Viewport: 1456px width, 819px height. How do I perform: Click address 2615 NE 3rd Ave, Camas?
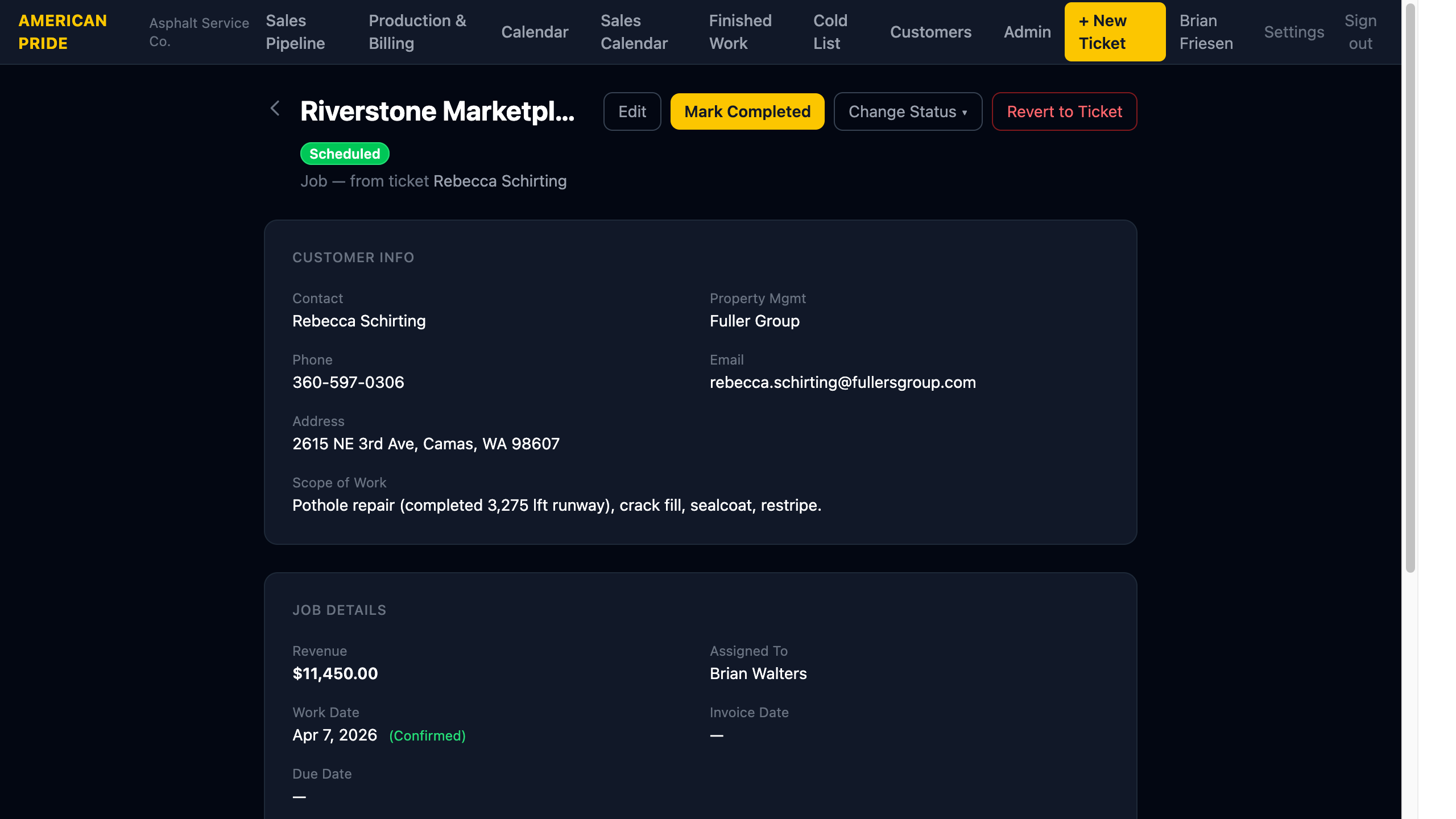coord(426,444)
